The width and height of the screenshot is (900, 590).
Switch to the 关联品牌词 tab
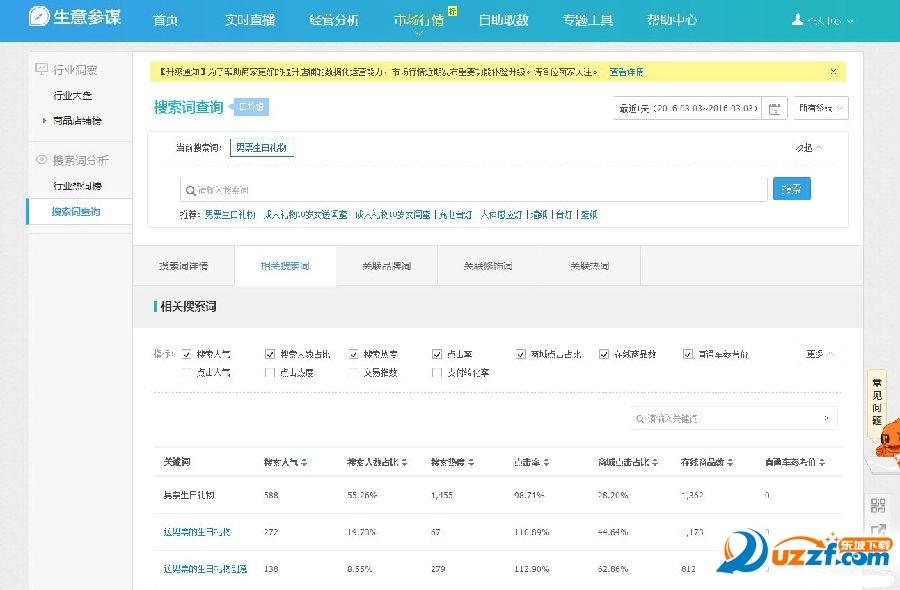click(x=387, y=266)
